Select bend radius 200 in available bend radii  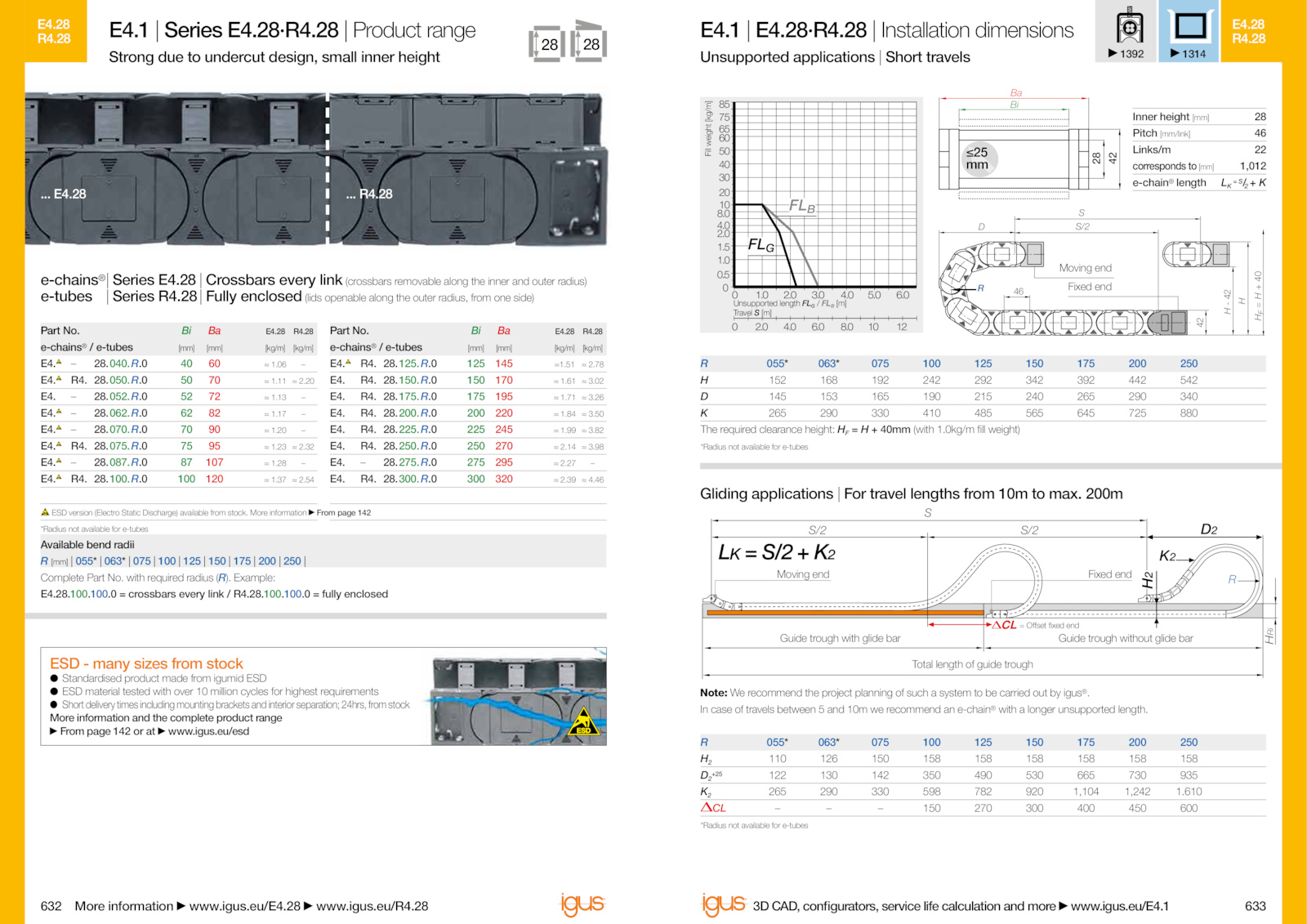267,561
